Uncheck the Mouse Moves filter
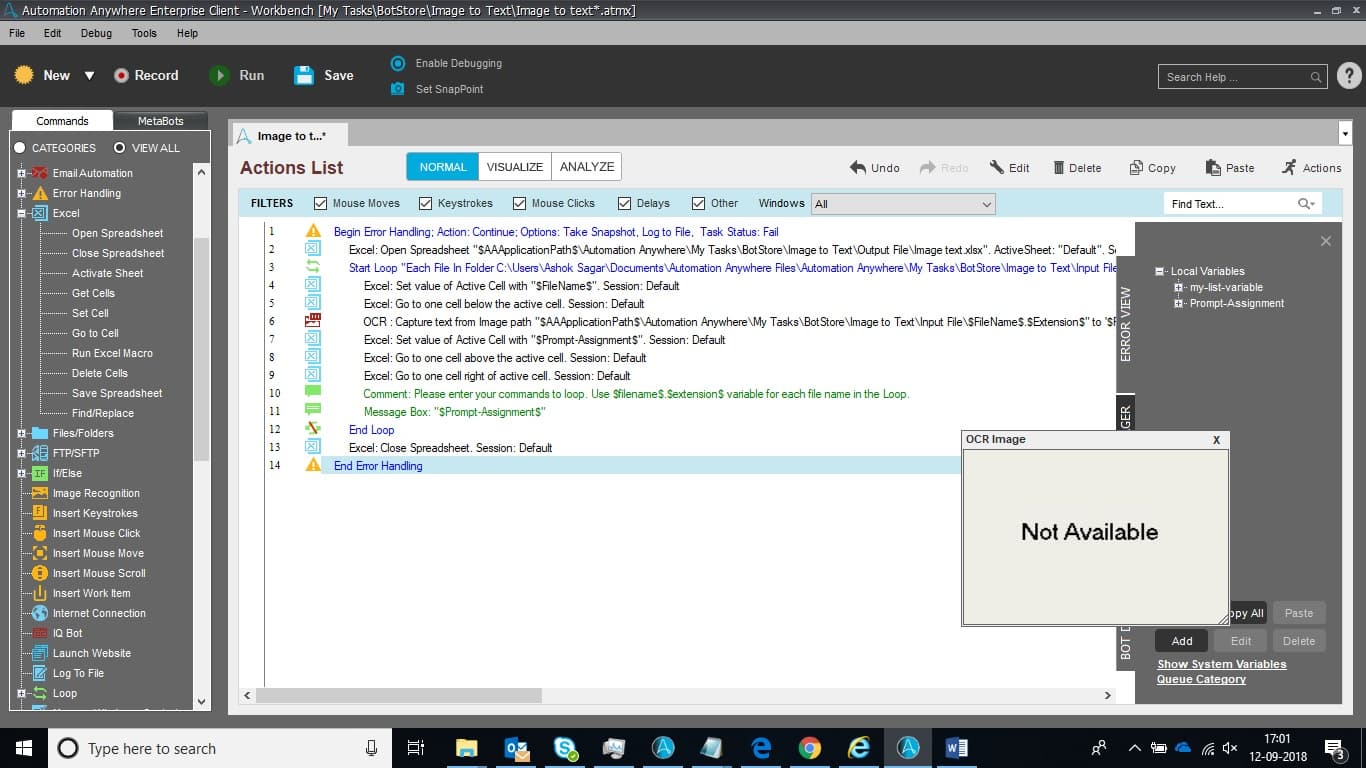1366x768 pixels. coord(321,203)
